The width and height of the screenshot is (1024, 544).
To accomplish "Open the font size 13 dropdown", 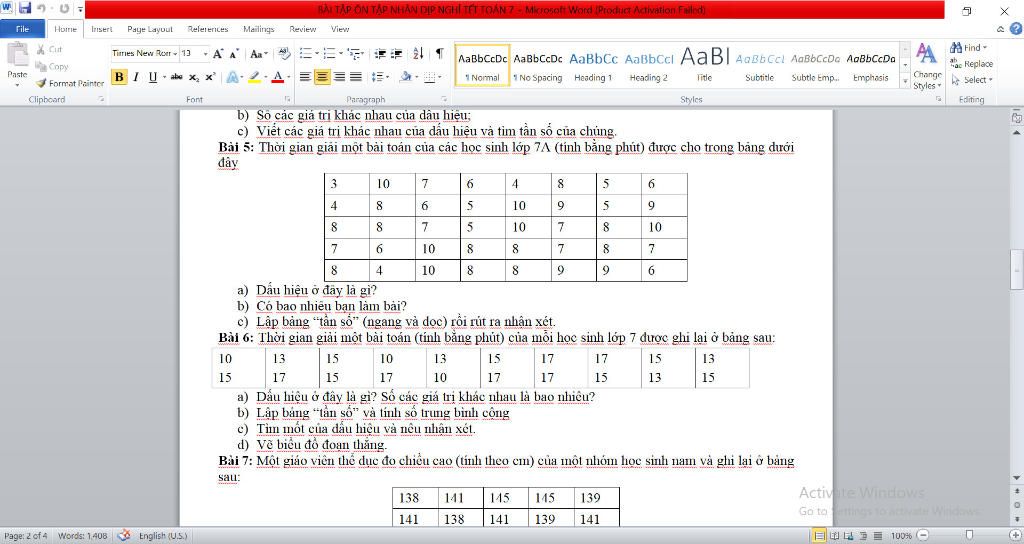I will point(205,54).
